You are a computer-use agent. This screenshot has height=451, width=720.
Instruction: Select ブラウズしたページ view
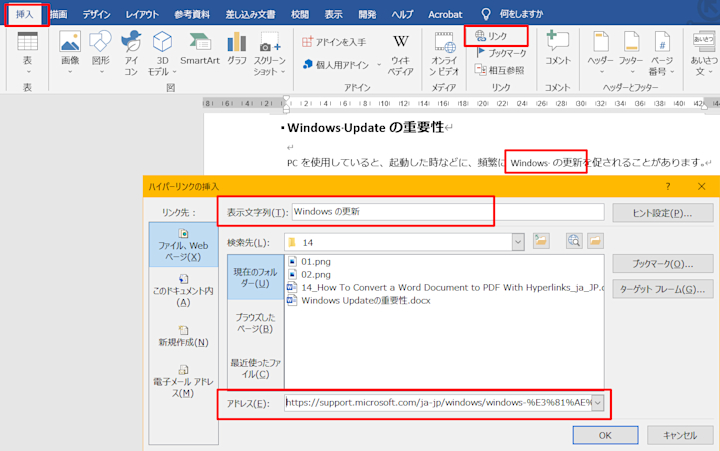click(x=255, y=323)
